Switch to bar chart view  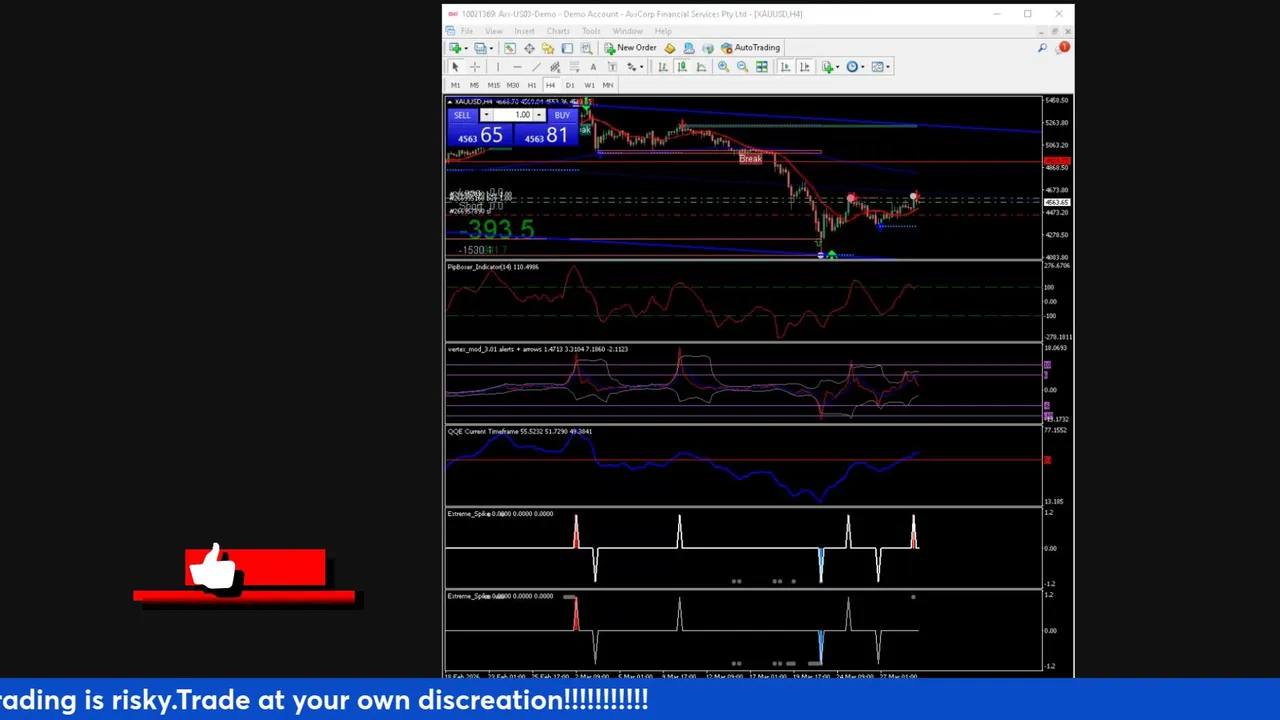tap(662, 67)
